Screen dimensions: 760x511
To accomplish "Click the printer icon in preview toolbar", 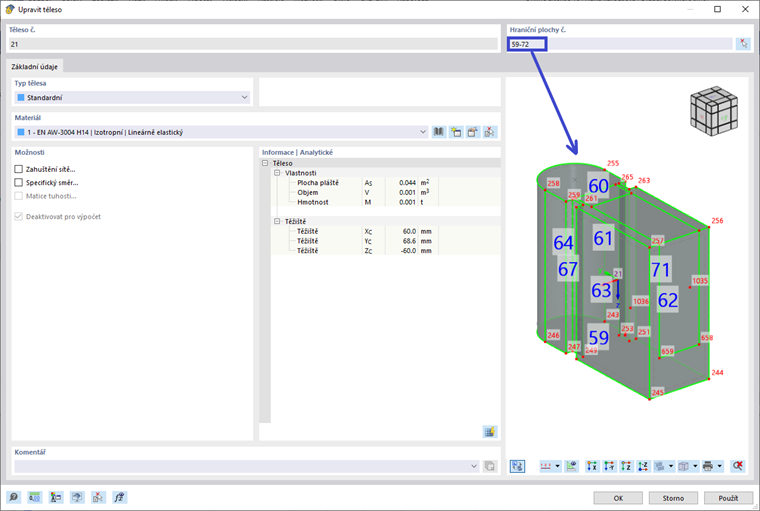I will pos(708,466).
